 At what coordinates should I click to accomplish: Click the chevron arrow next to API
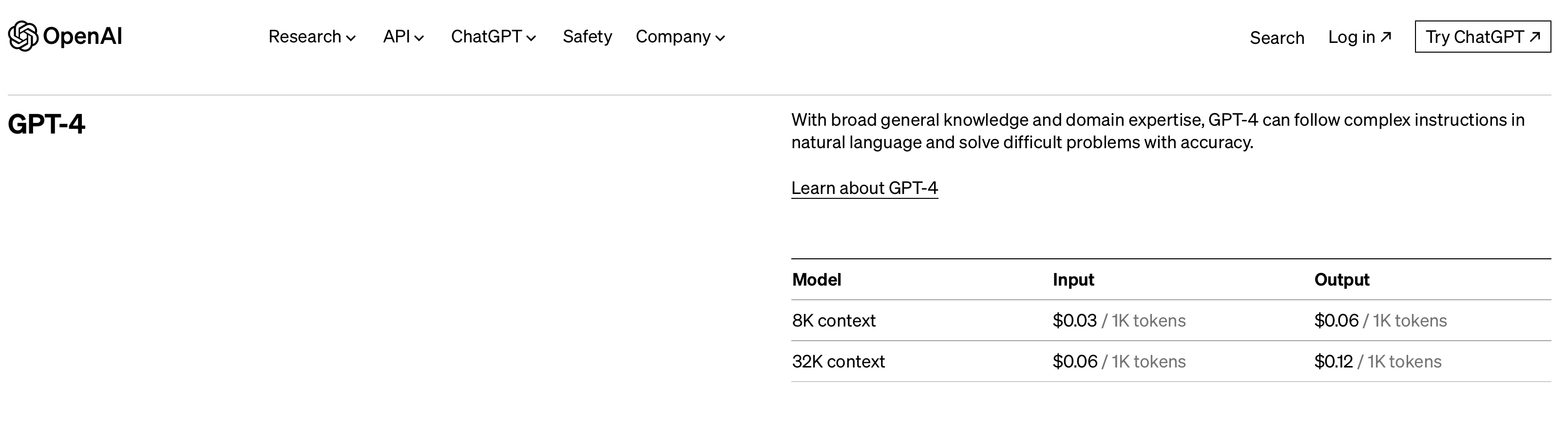pos(420,39)
